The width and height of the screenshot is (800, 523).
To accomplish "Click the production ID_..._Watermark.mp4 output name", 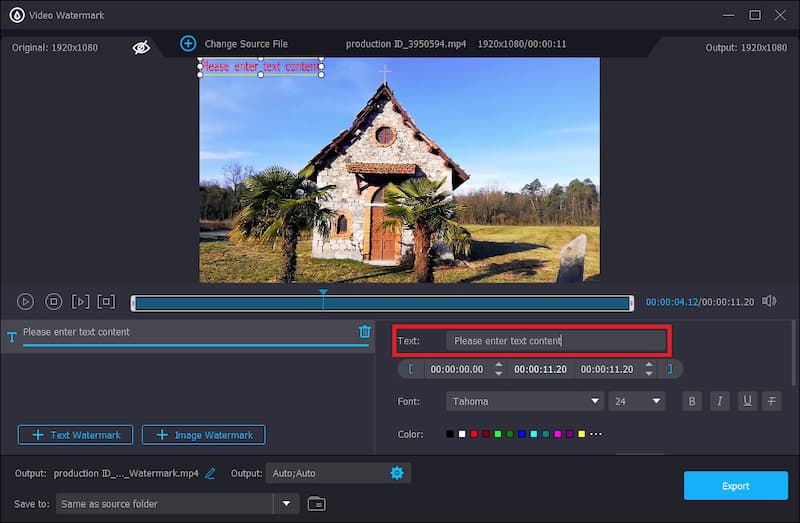I will pyautogui.click(x=126, y=474).
